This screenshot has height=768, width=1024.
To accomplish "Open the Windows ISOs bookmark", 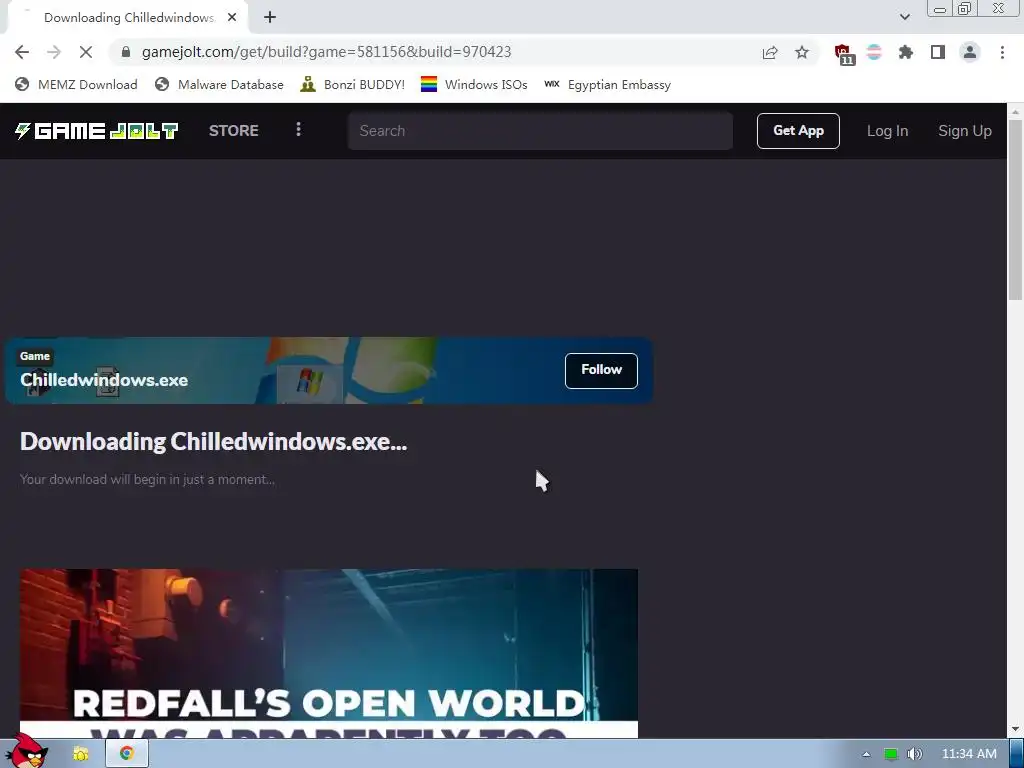I will (x=474, y=85).
